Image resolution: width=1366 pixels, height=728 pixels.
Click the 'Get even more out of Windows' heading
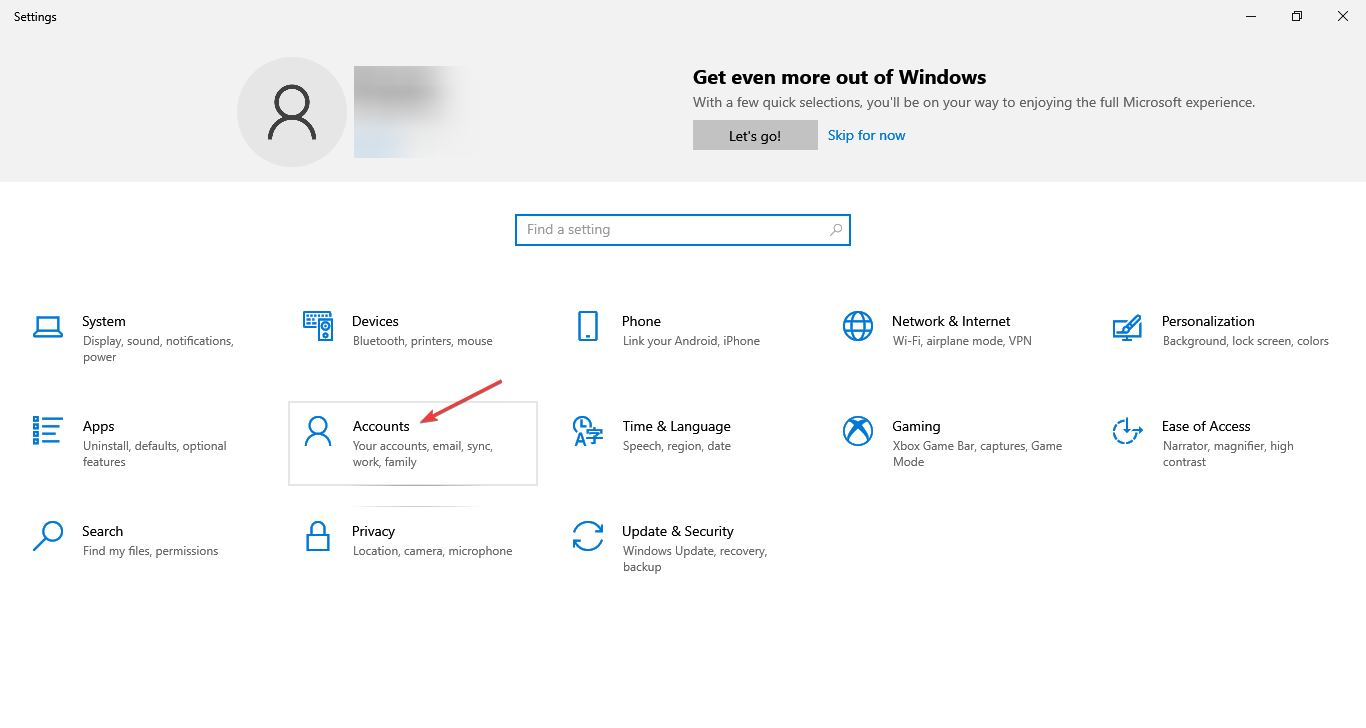pos(840,77)
